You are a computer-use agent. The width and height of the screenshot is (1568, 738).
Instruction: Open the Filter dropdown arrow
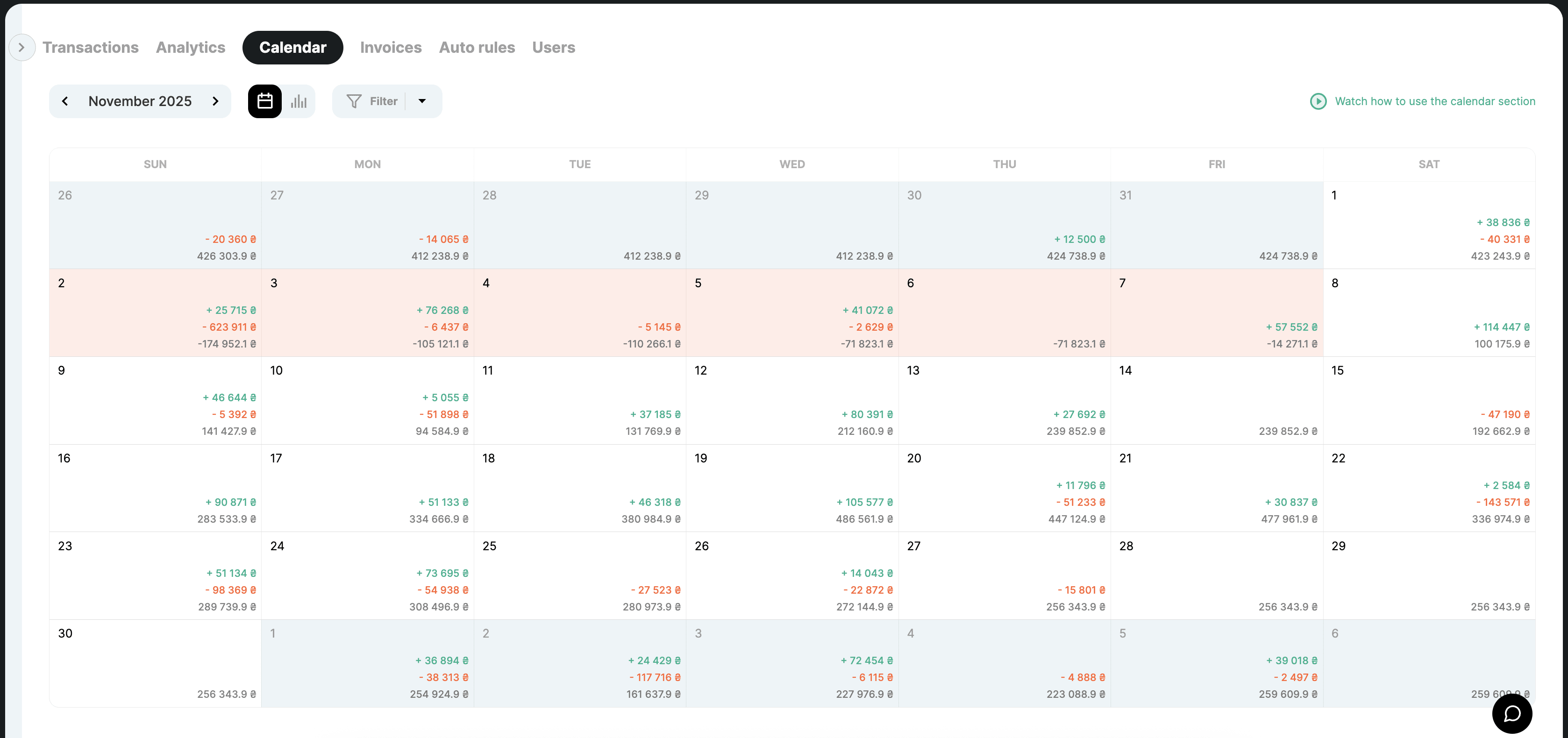coord(422,101)
